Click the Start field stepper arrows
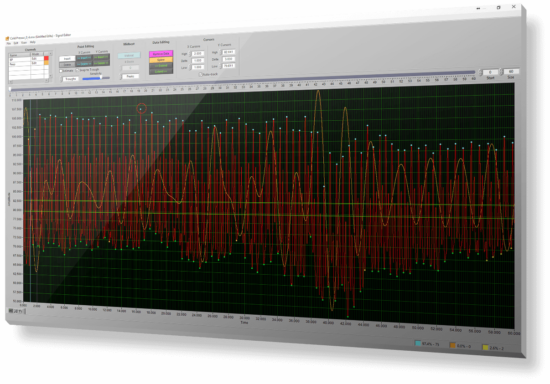This screenshot has width=550, height=384. [481, 73]
